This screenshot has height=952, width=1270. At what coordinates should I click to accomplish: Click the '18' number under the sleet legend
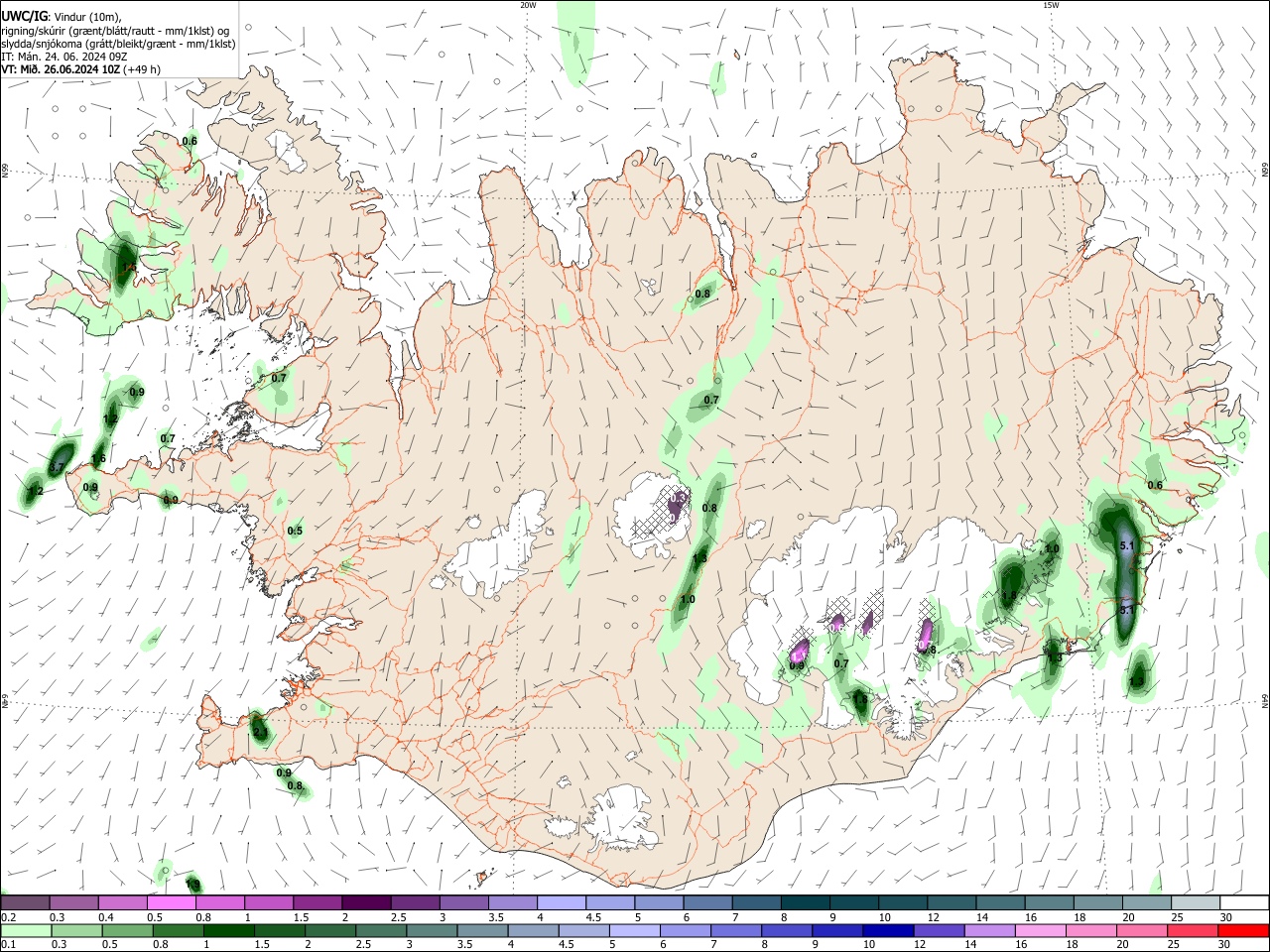(1079, 917)
